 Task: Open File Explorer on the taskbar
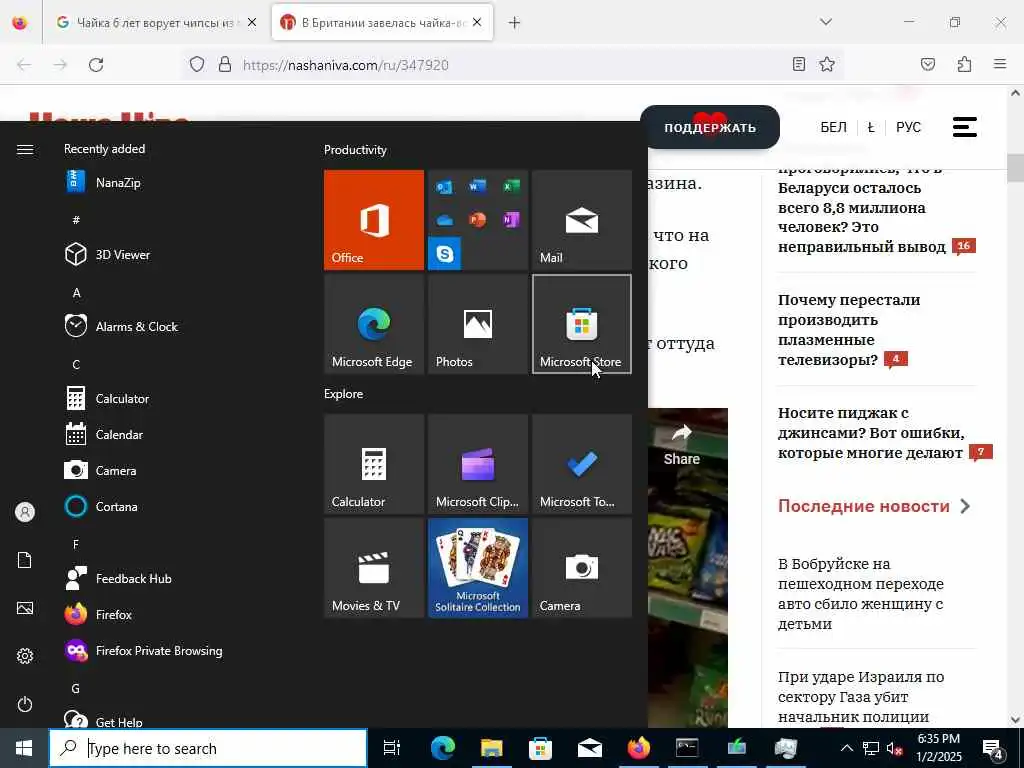(492, 748)
